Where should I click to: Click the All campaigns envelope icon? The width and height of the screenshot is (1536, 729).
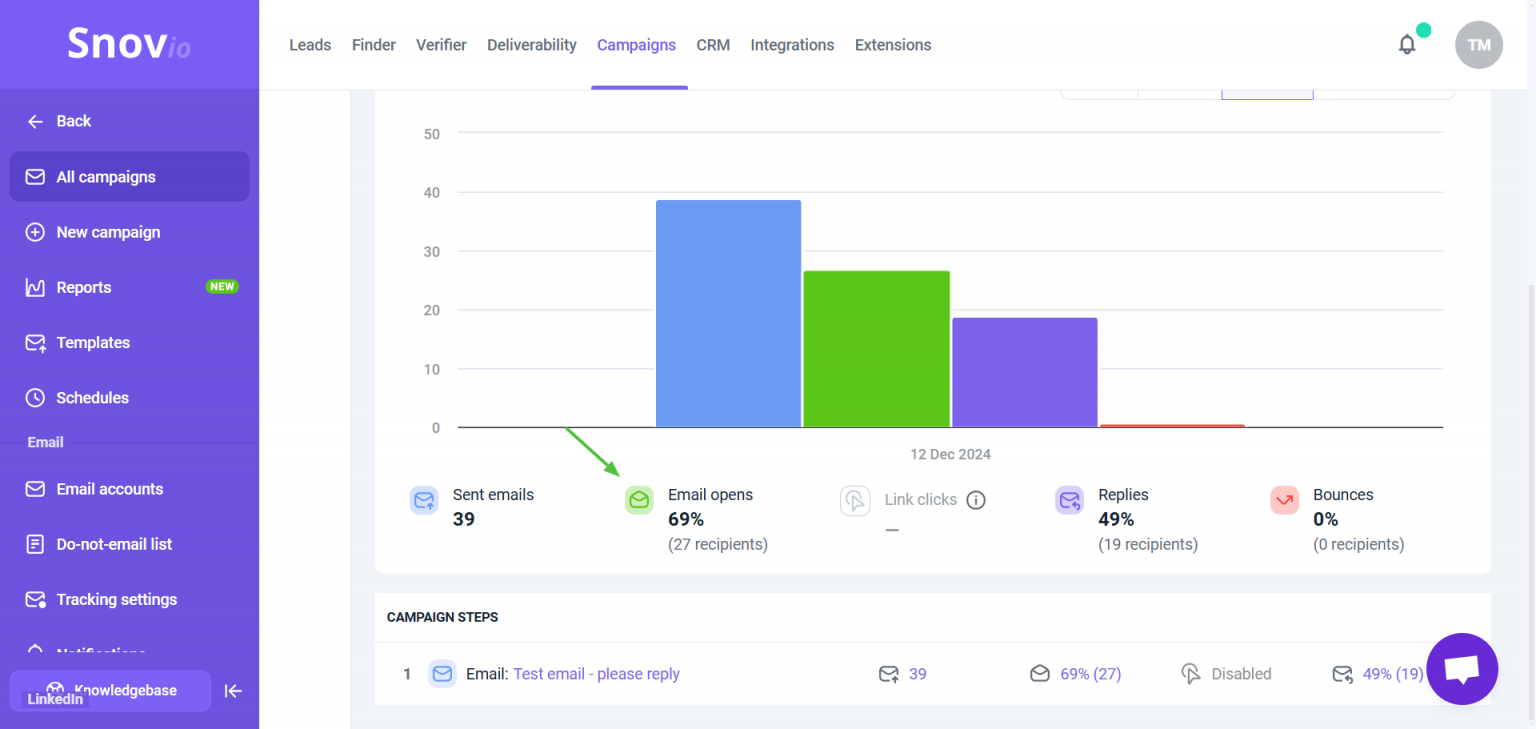tap(35, 177)
